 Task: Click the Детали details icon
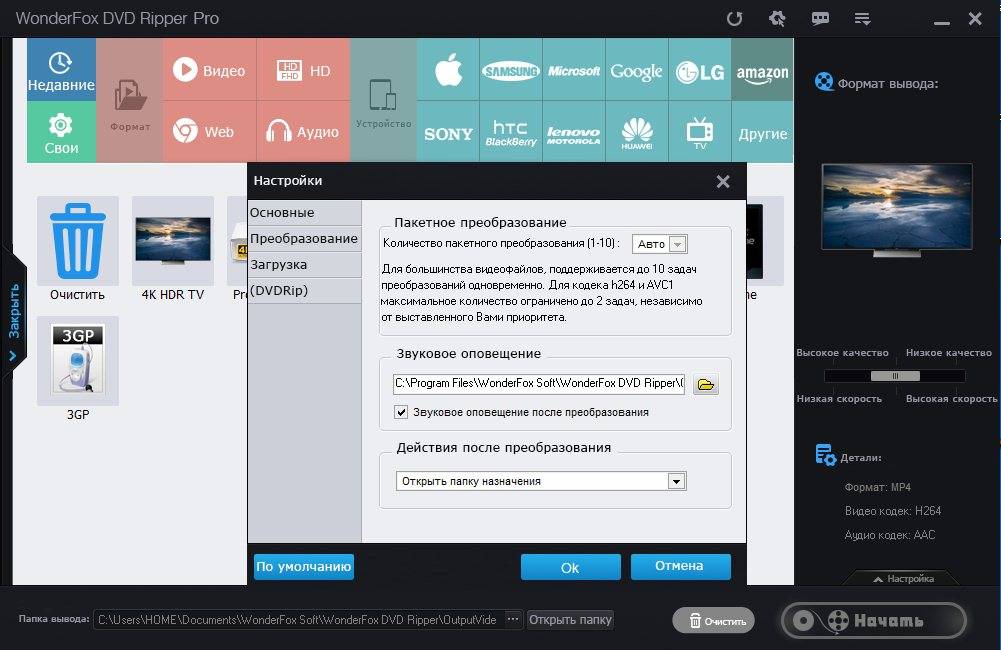tap(825, 455)
